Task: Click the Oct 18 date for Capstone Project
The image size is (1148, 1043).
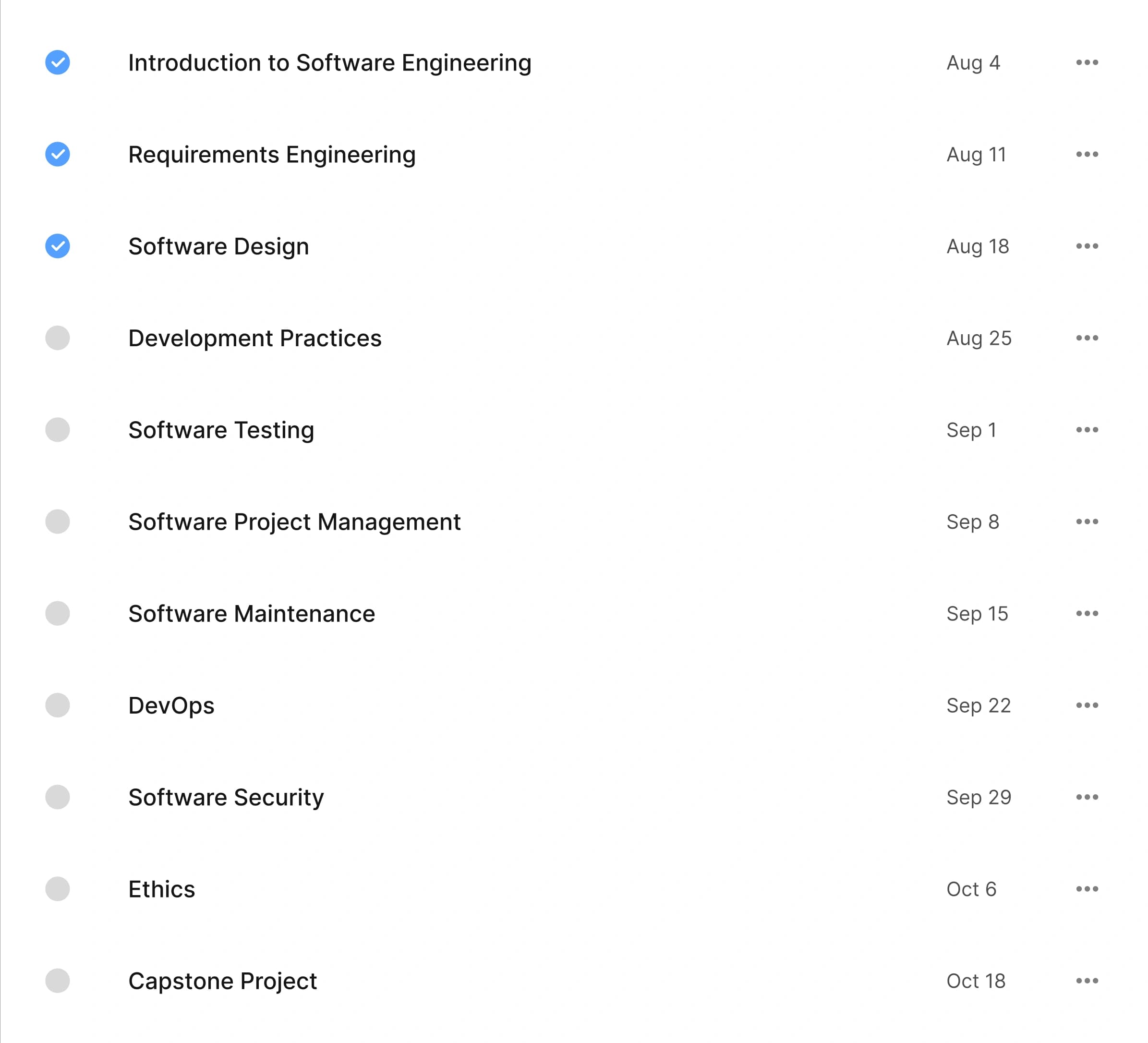Action: (x=976, y=981)
